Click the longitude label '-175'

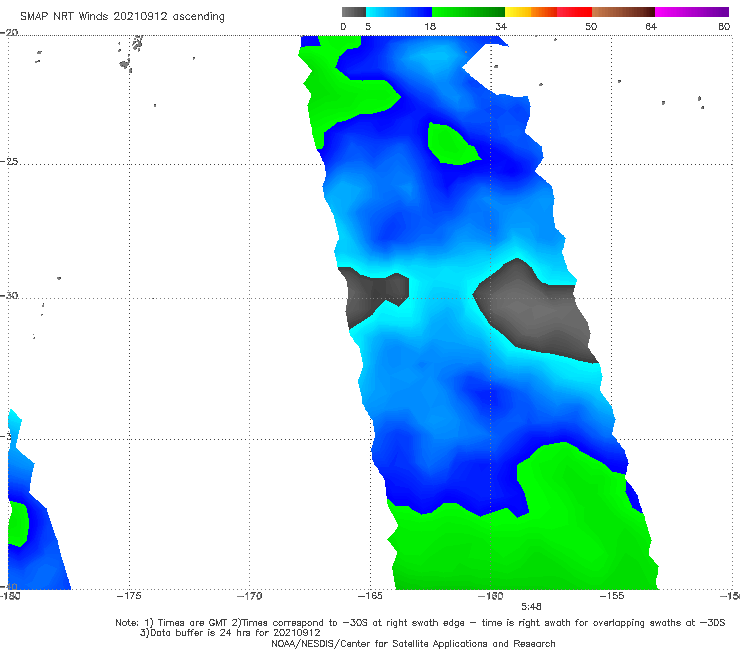pos(129,596)
